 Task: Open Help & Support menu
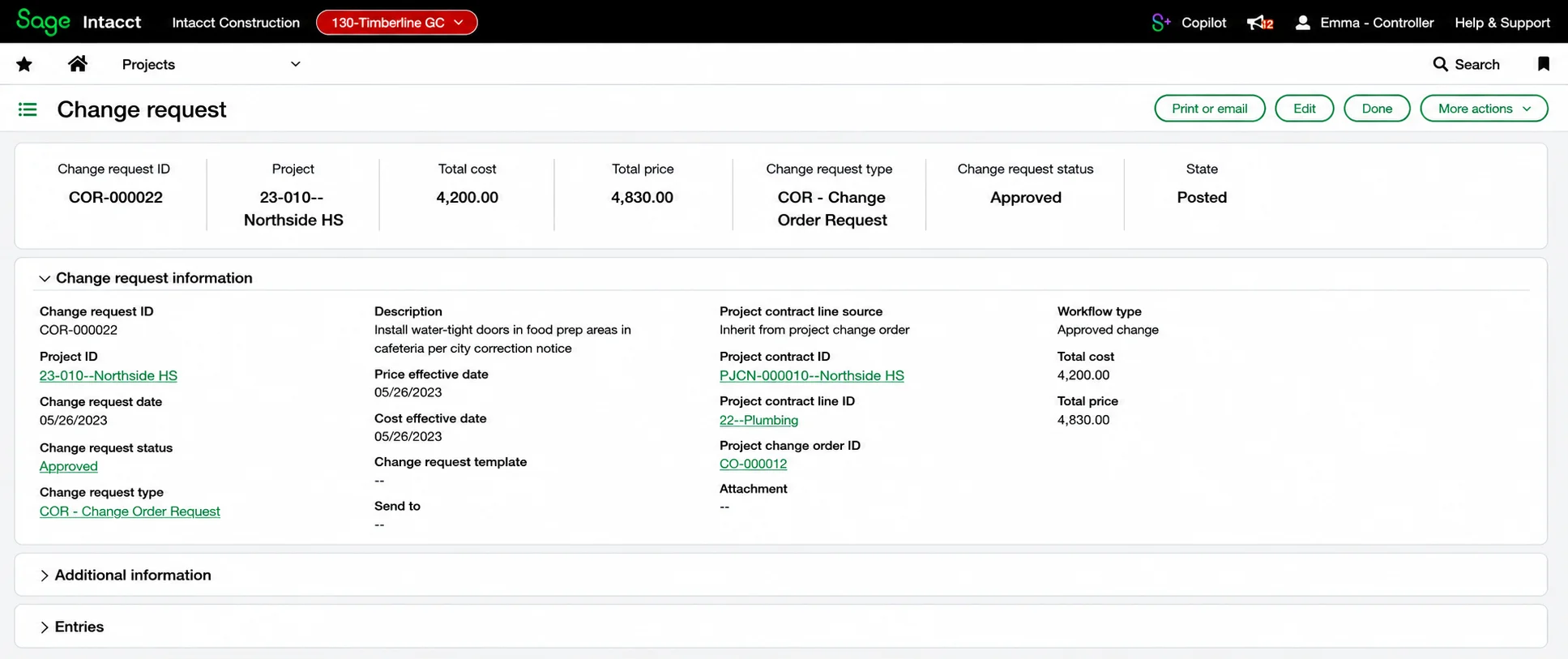pyautogui.click(x=1502, y=23)
